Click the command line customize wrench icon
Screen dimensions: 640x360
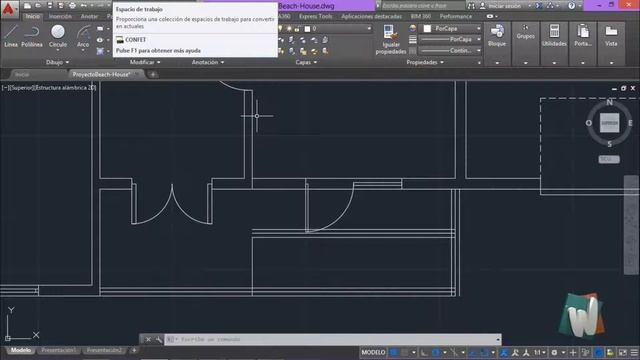tap(158, 339)
